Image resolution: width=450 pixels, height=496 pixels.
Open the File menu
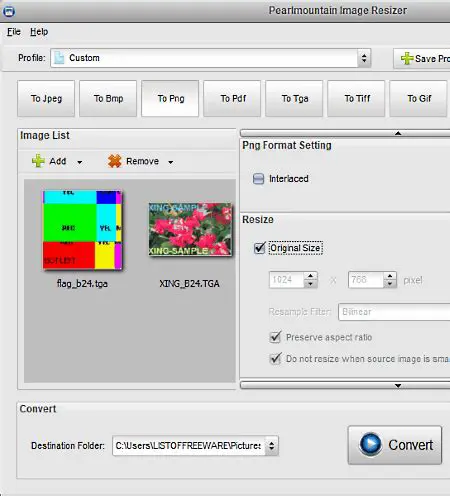(14, 32)
